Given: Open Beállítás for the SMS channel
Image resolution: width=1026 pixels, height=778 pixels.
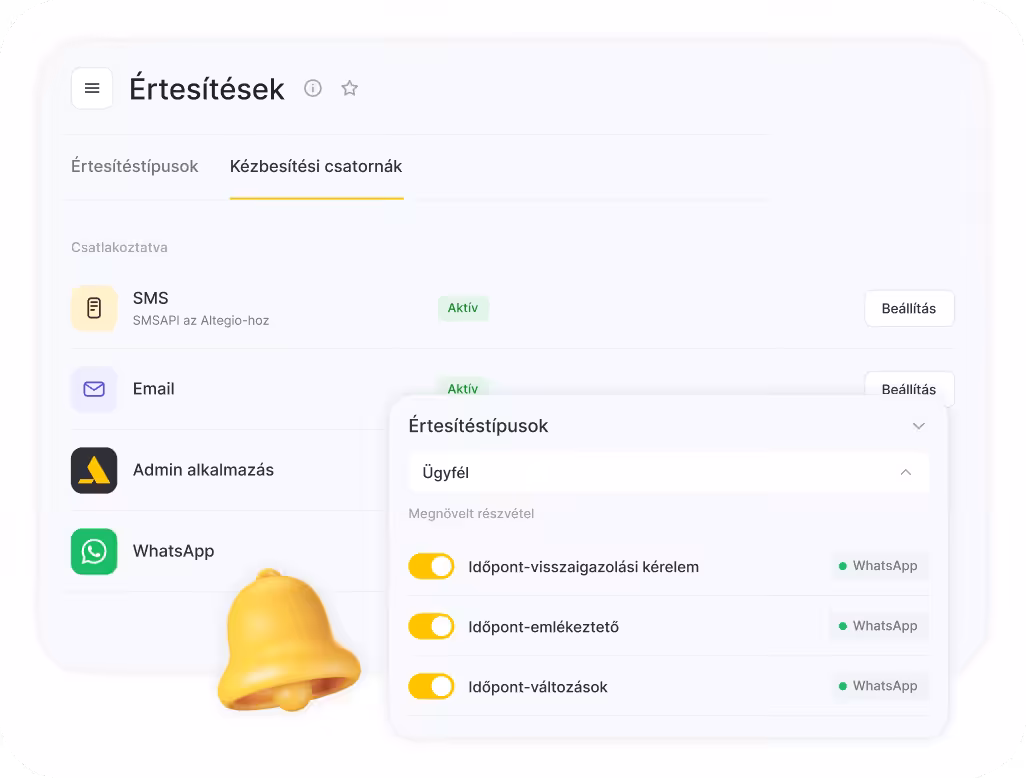Looking at the screenshot, I should [x=909, y=308].
